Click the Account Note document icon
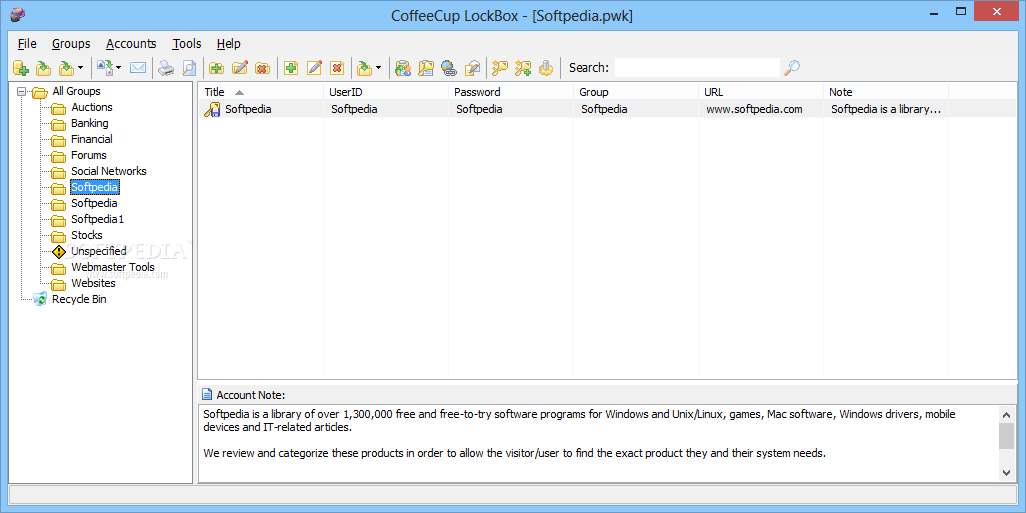Screen dimensions: 1026x513 (x=207, y=395)
